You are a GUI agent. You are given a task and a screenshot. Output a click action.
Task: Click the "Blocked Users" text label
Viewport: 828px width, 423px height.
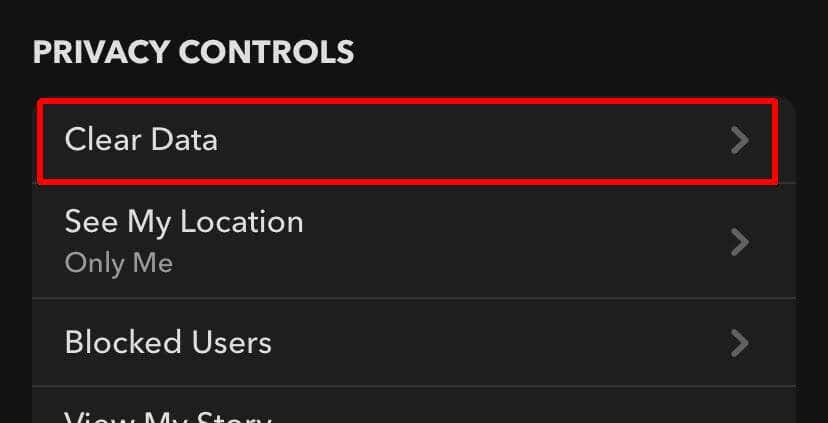168,343
